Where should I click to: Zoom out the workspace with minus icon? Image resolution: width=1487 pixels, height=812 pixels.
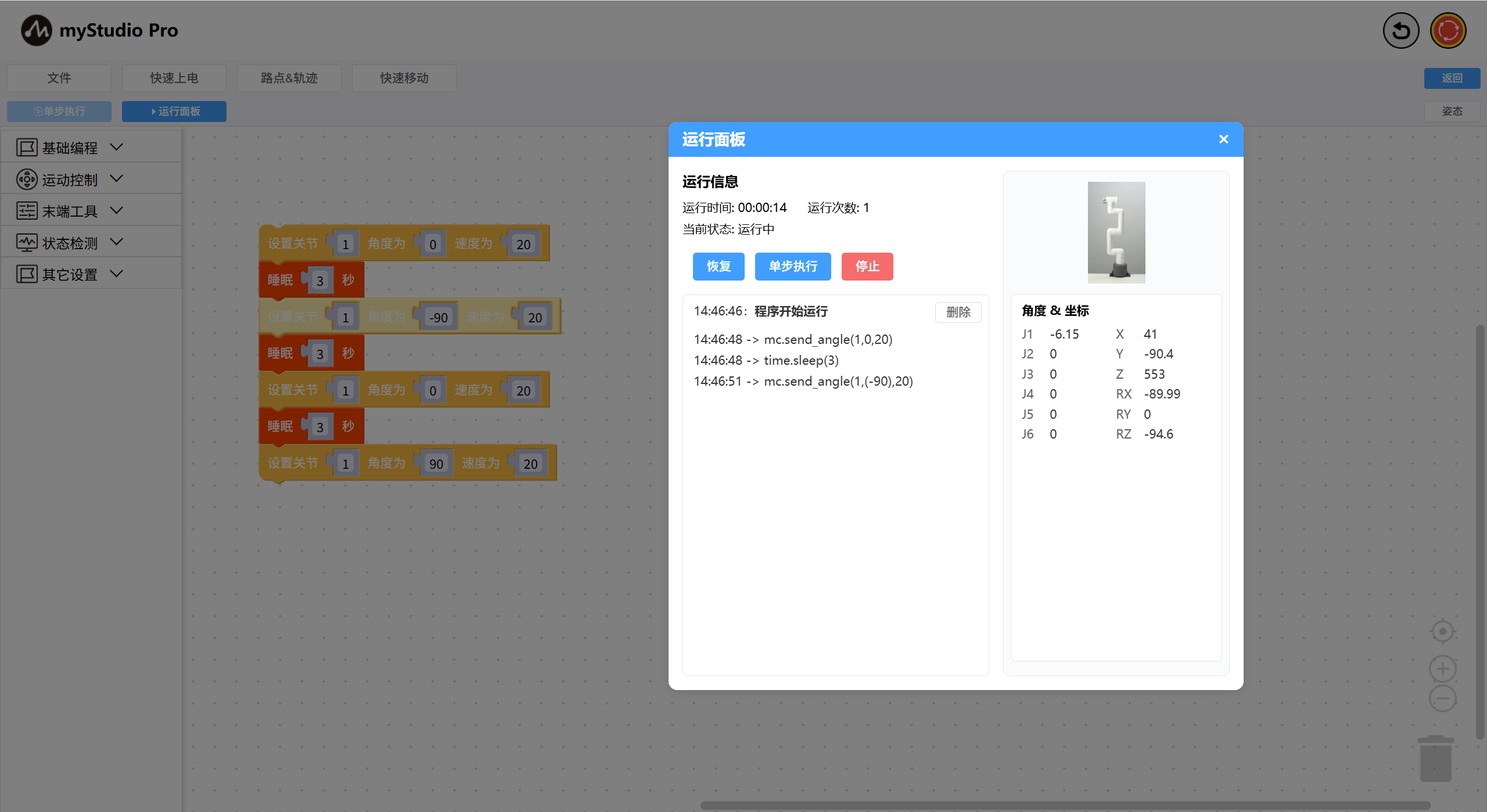coord(1442,699)
